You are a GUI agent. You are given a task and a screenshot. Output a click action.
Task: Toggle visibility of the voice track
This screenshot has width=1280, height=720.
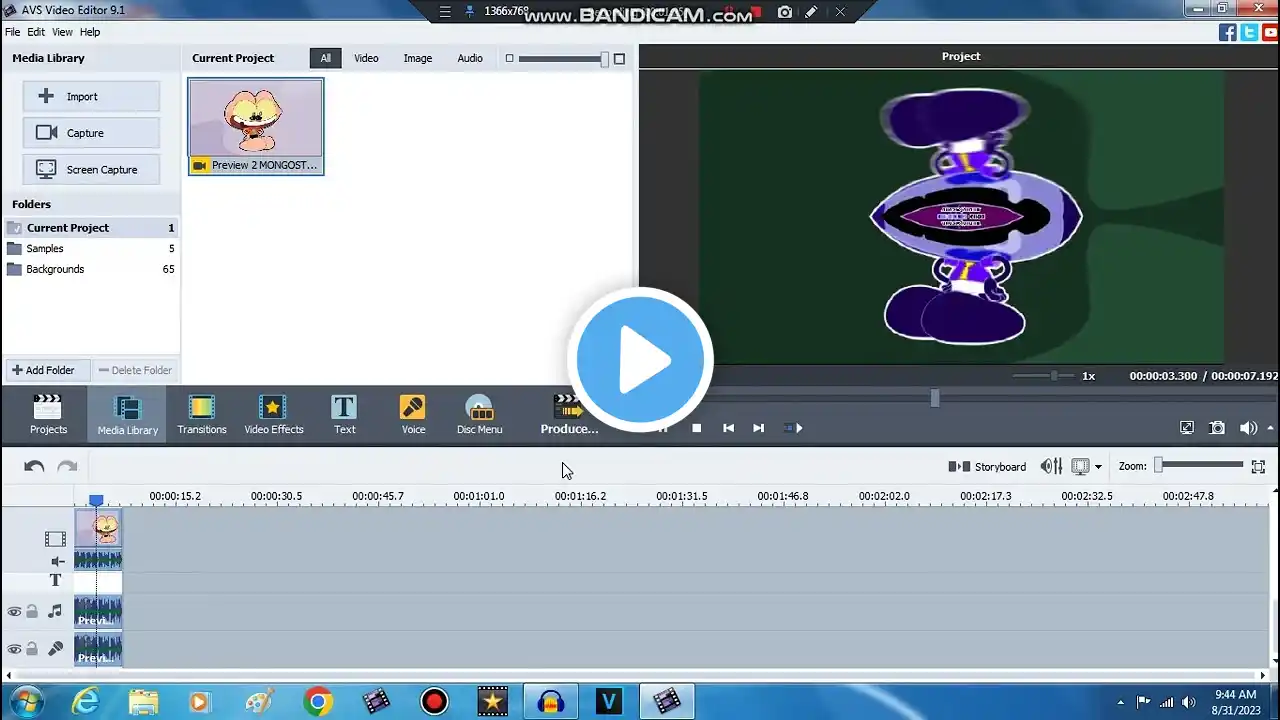click(x=14, y=649)
